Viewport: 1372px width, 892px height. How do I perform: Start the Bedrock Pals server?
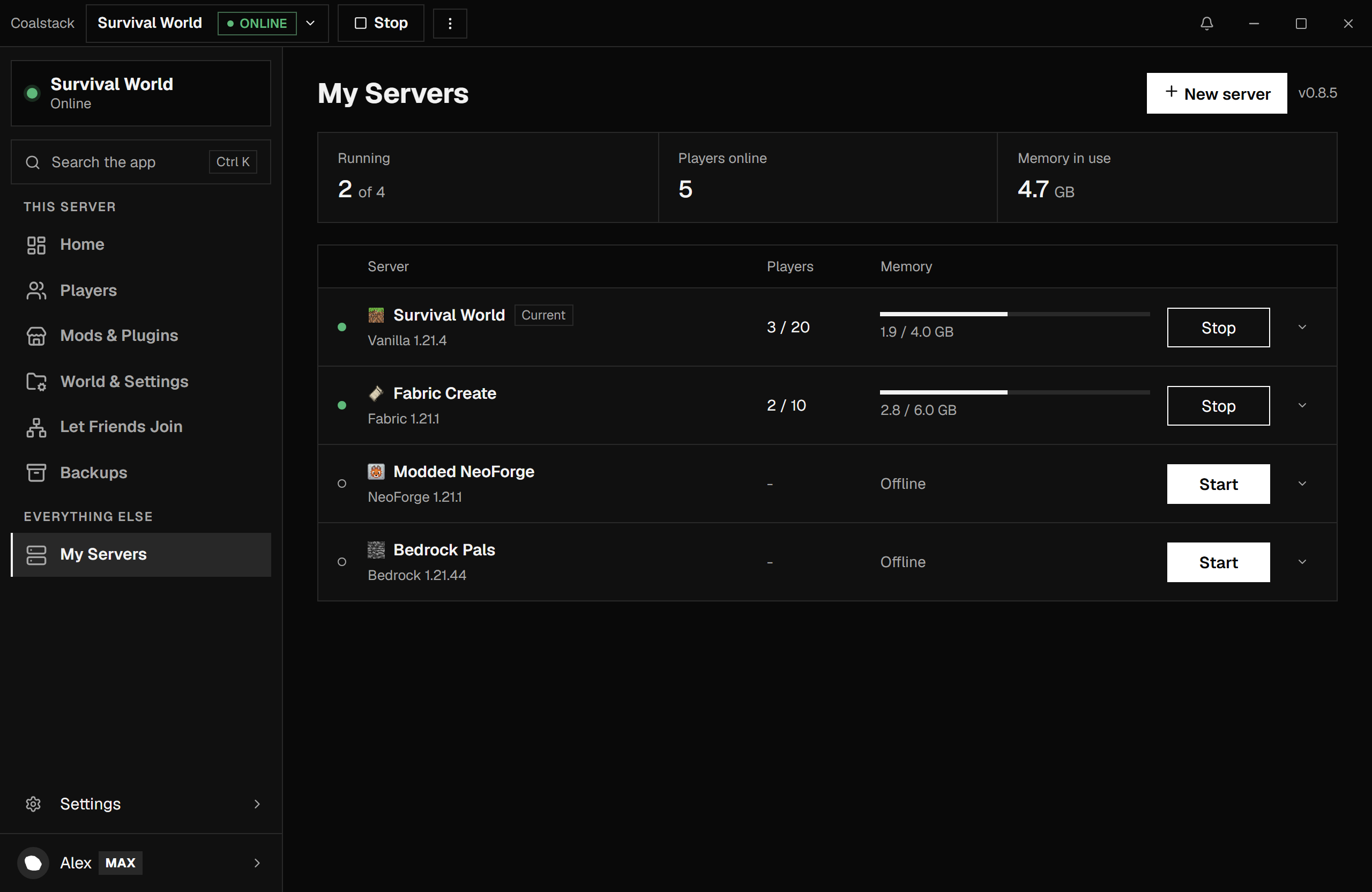click(x=1218, y=563)
